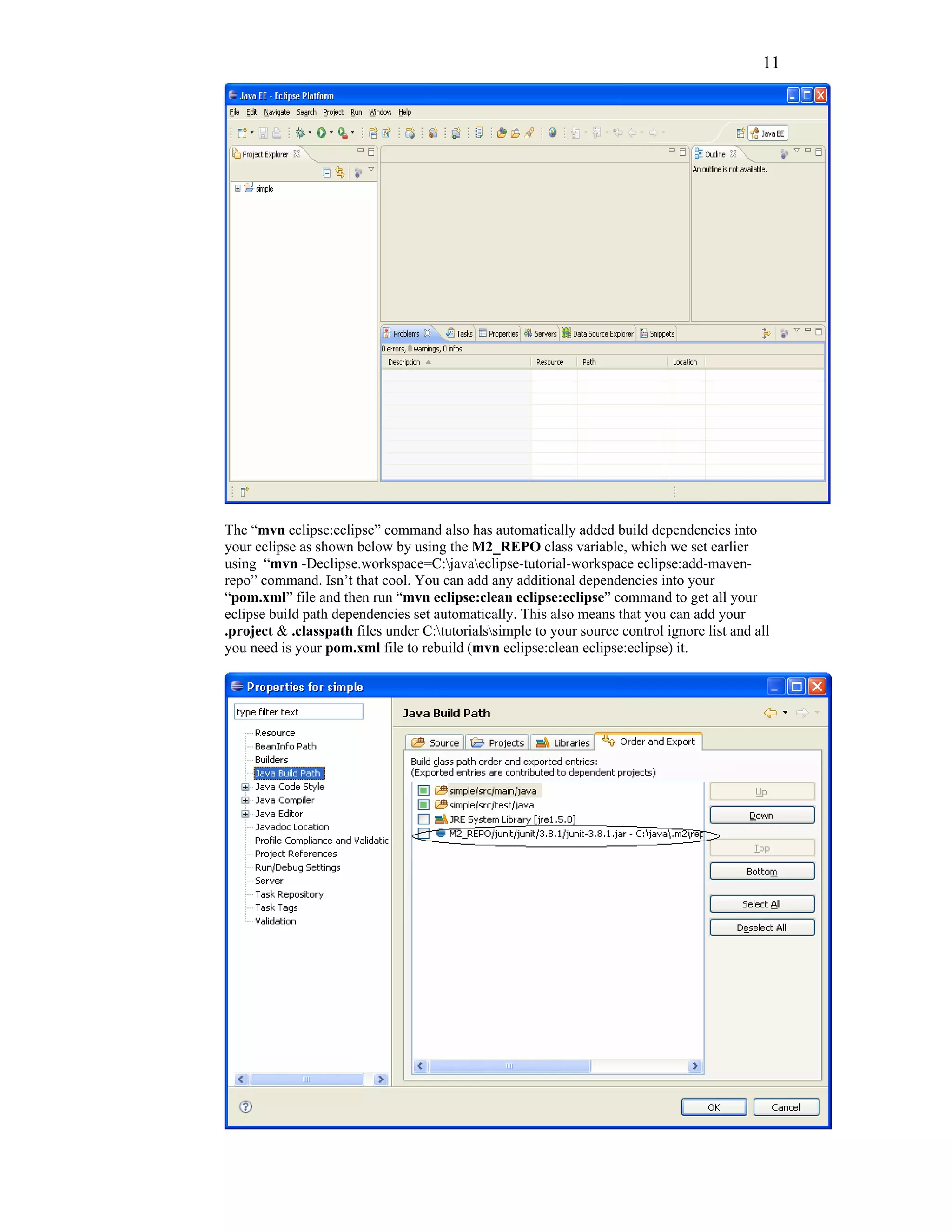Toggle simple/src/test/java export checkbox
Image resolution: width=952 pixels, height=1232 pixels.
point(424,805)
